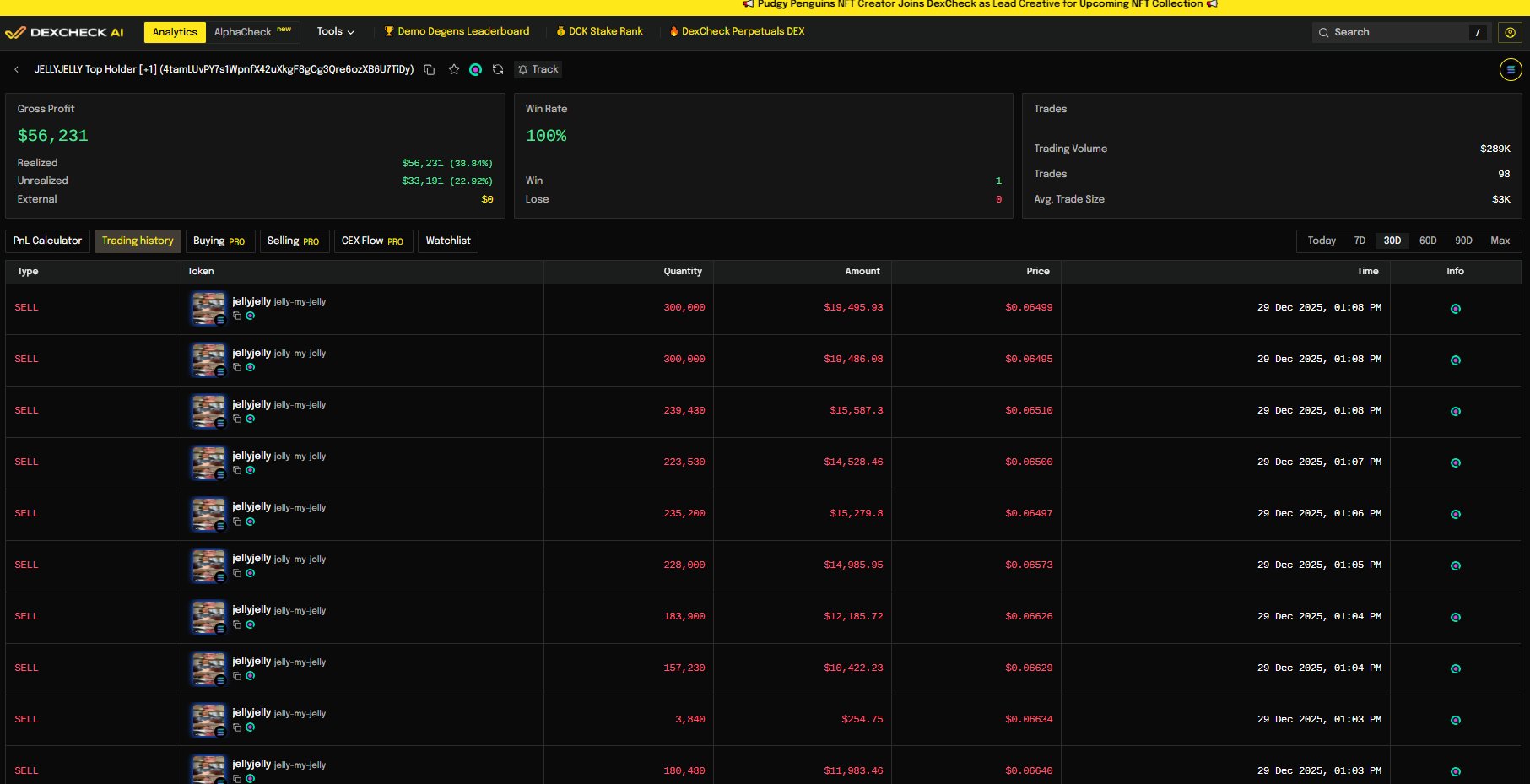This screenshot has width=1530, height=784.
Task: Sort by the Amount column header
Action: coord(862,272)
